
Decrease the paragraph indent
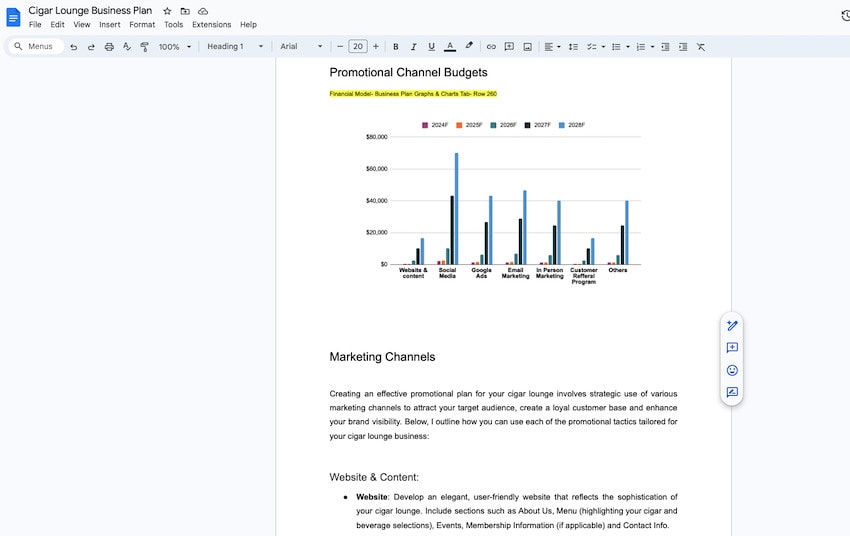coord(665,47)
